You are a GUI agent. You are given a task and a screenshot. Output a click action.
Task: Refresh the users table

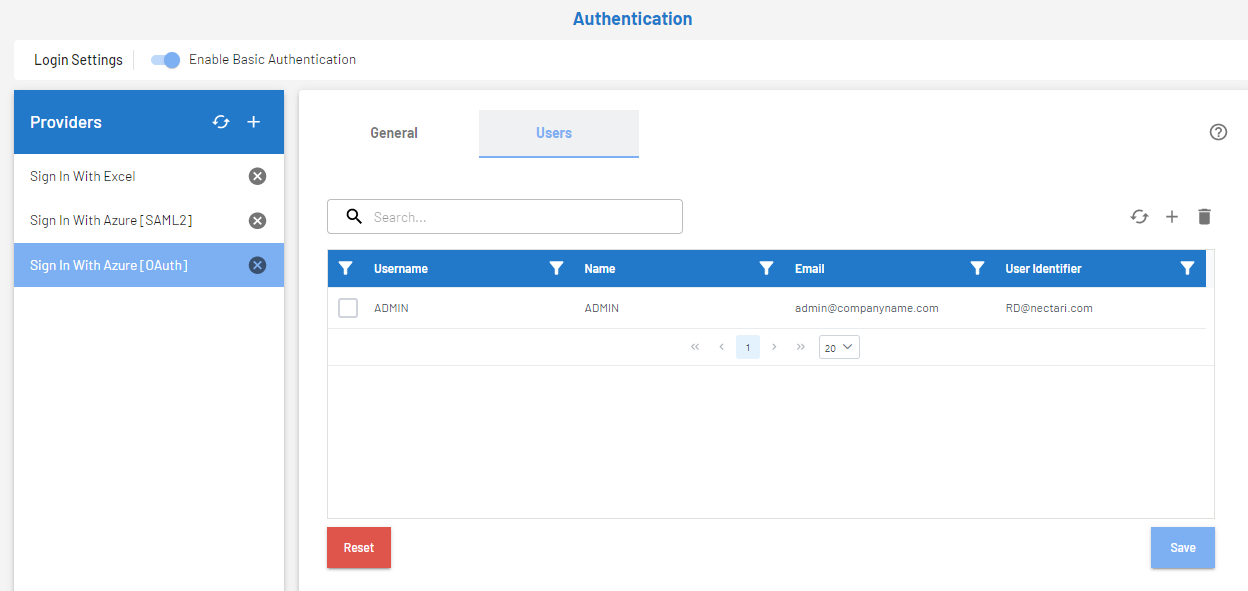(x=1139, y=216)
